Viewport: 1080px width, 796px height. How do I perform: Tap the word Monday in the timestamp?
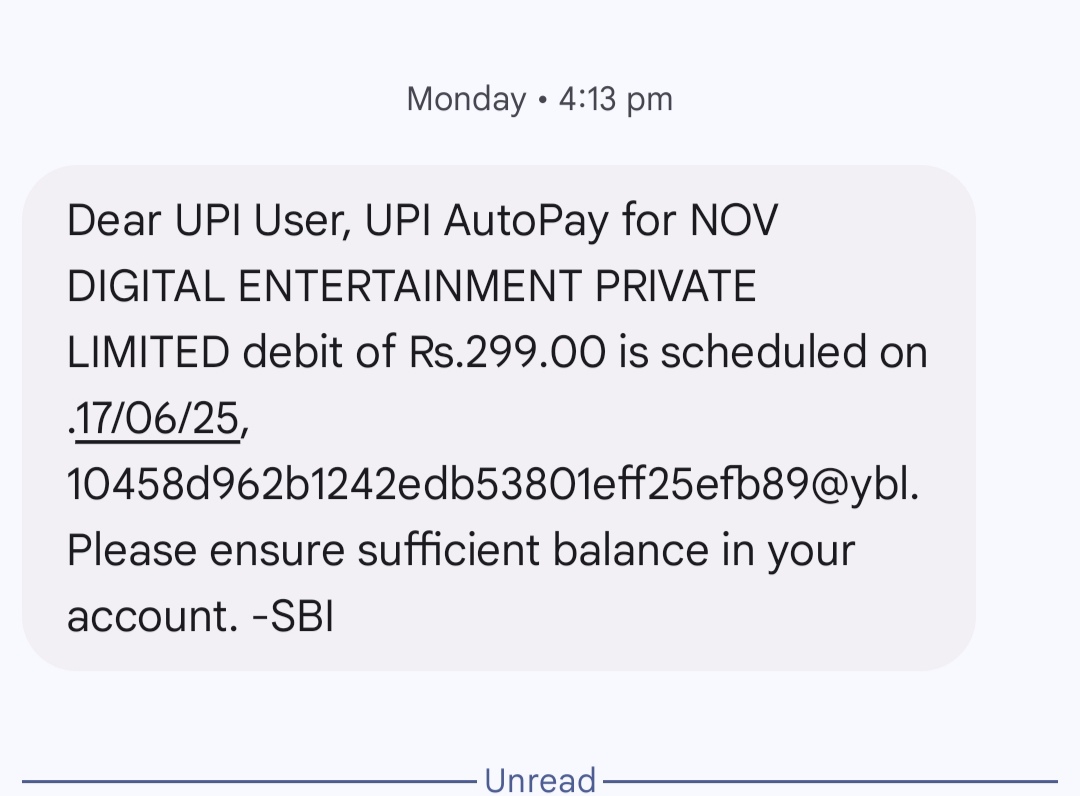point(466,99)
